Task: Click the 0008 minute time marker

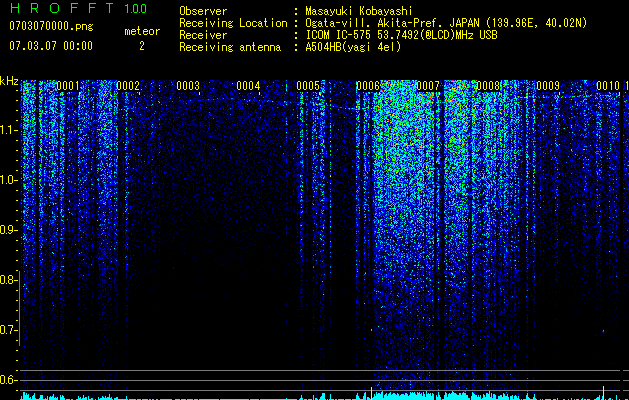Action: [488, 86]
